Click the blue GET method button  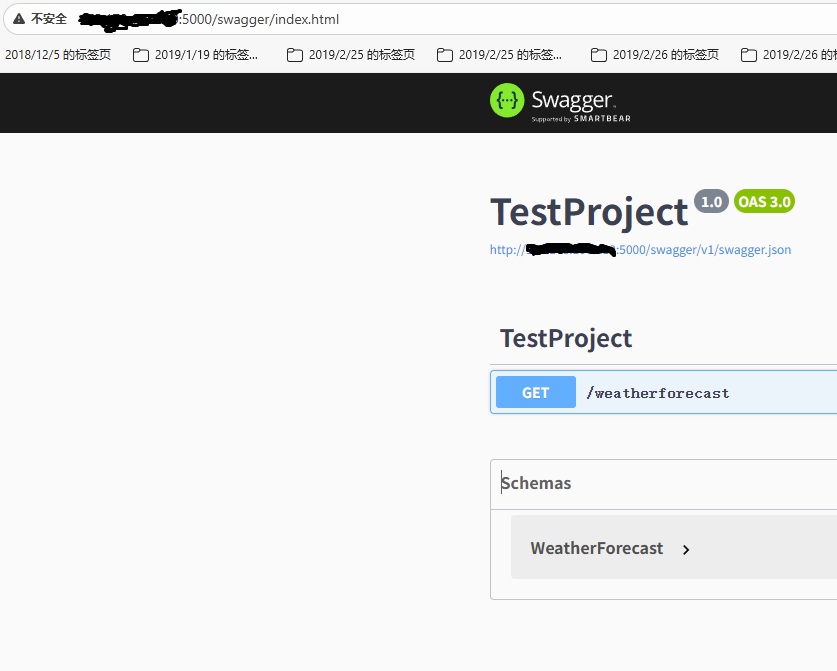pos(535,392)
